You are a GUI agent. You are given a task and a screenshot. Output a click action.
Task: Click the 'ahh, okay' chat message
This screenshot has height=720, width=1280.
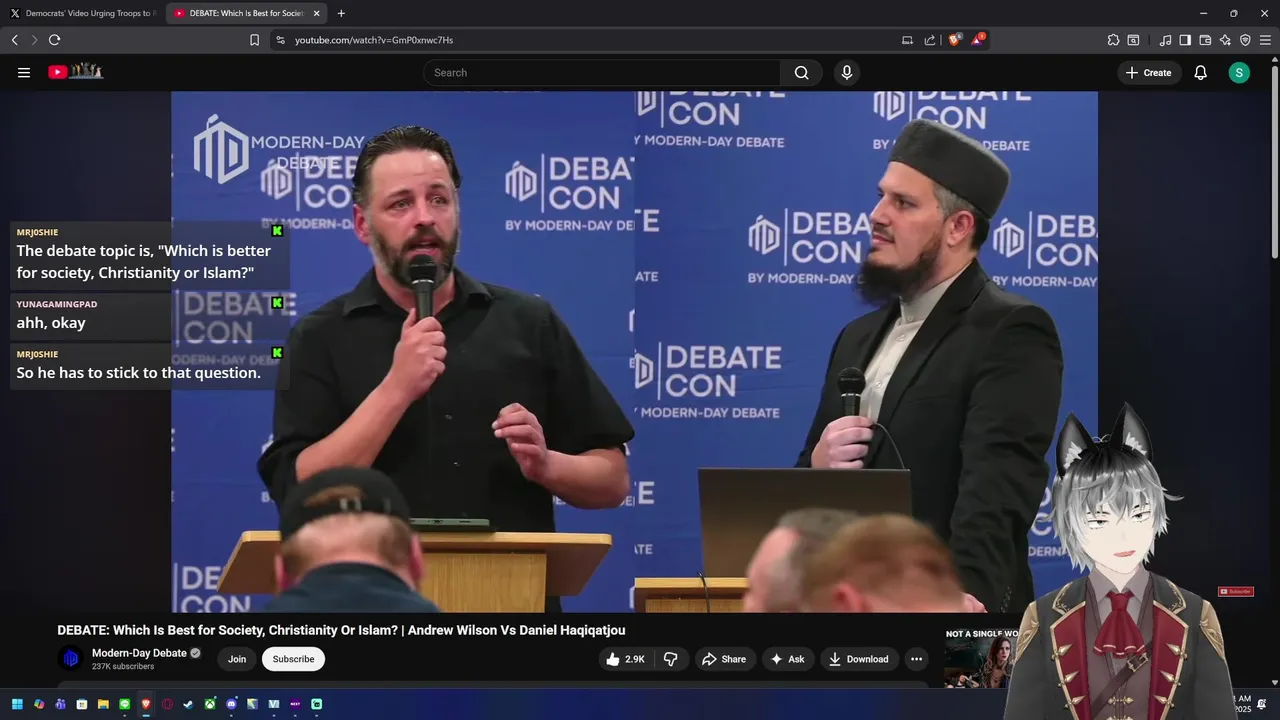(51, 323)
